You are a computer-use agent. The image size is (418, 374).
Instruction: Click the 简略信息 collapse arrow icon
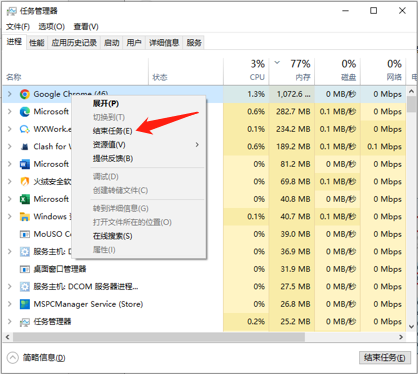tap(13, 358)
